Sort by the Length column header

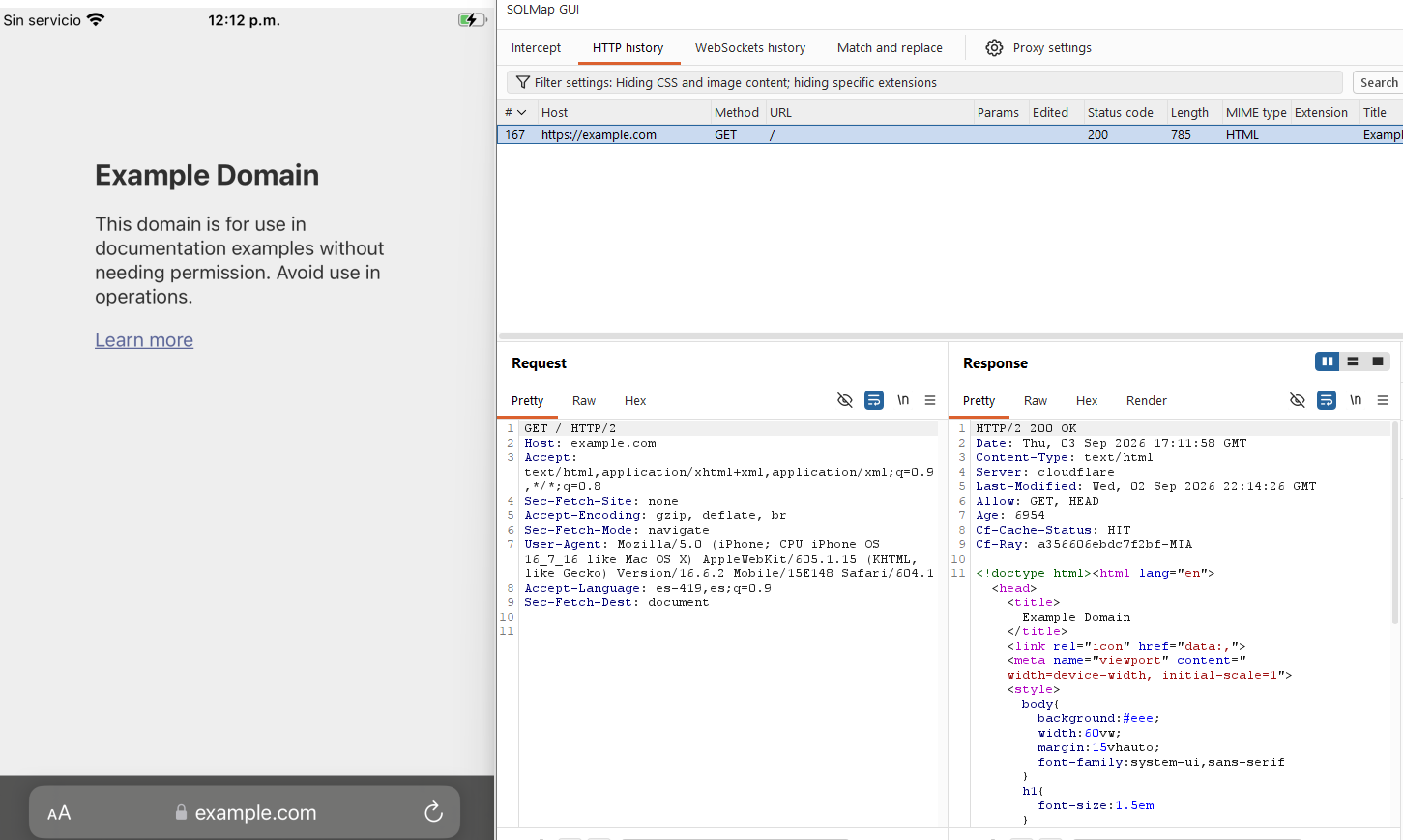coord(1189,113)
